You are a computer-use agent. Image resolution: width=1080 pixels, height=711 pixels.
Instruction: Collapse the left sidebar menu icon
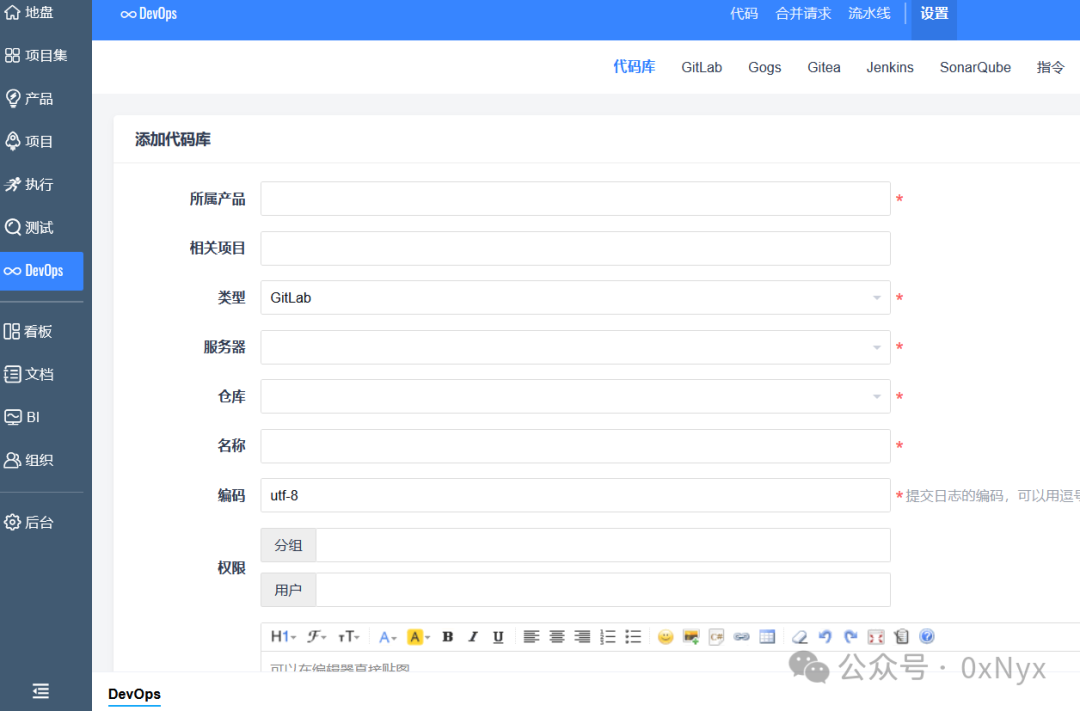(x=41, y=690)
